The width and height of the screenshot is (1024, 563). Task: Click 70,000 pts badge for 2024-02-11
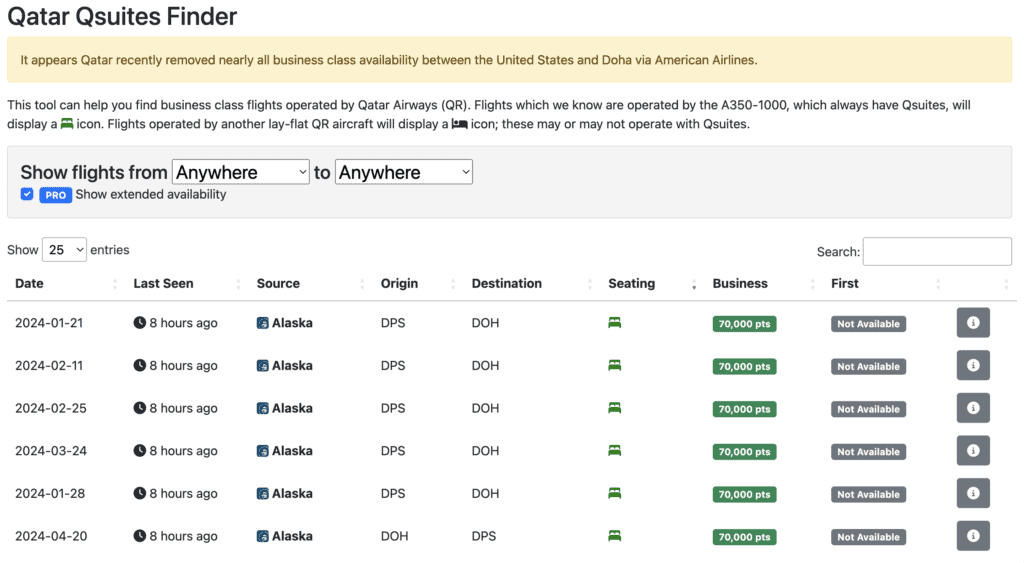[745, 367]
